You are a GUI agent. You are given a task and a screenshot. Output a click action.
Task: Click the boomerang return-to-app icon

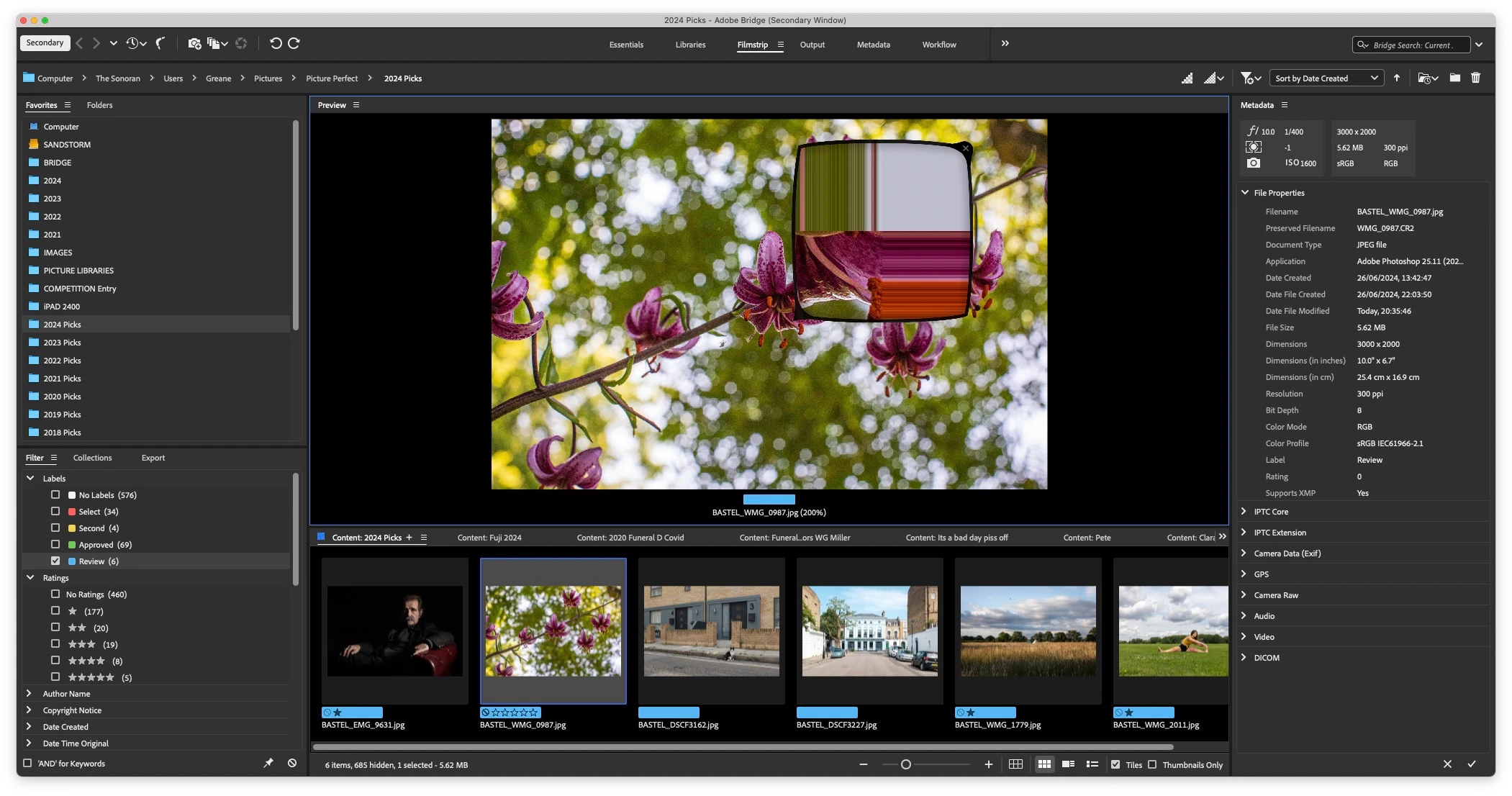point(160,43)
